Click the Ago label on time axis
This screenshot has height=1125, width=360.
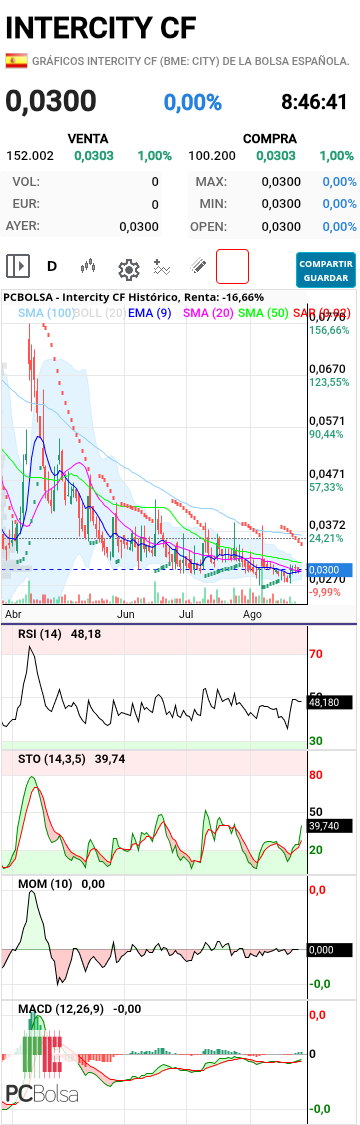pyautogui.click(x=252, y=615)
